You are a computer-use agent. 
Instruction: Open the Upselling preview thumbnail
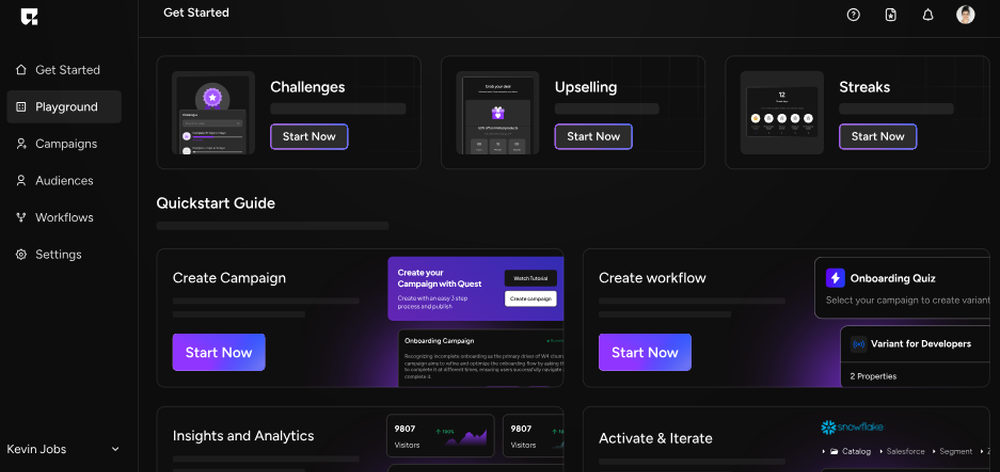point(497,112)
